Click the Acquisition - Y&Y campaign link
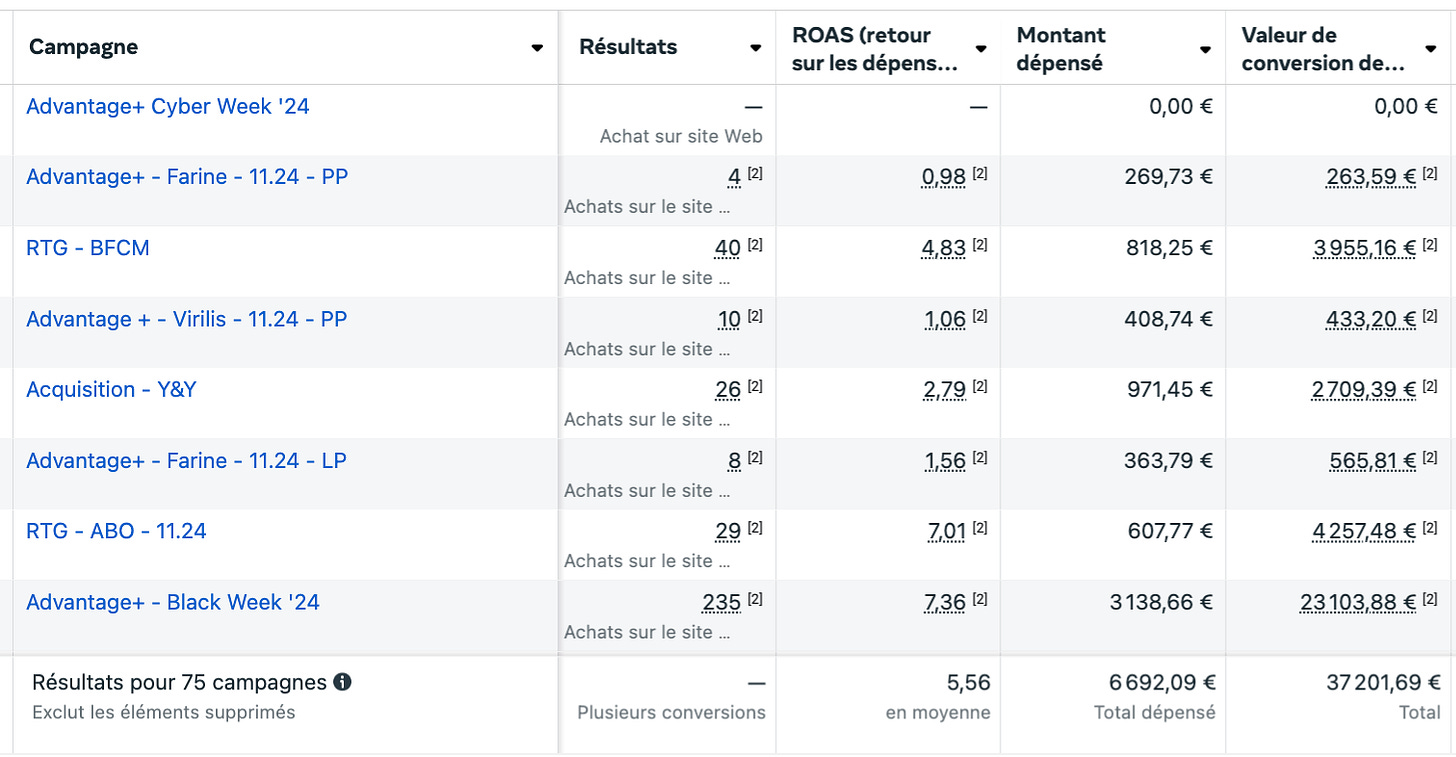The height and width of the screenshot is (757, 1456). click(111, 389)
